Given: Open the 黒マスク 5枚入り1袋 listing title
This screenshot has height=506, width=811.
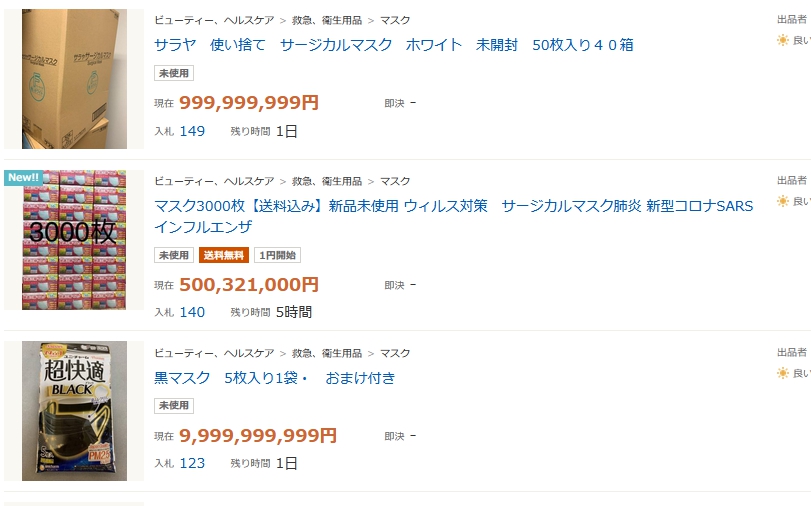Looking at the screenshot, I should point(274,378).
